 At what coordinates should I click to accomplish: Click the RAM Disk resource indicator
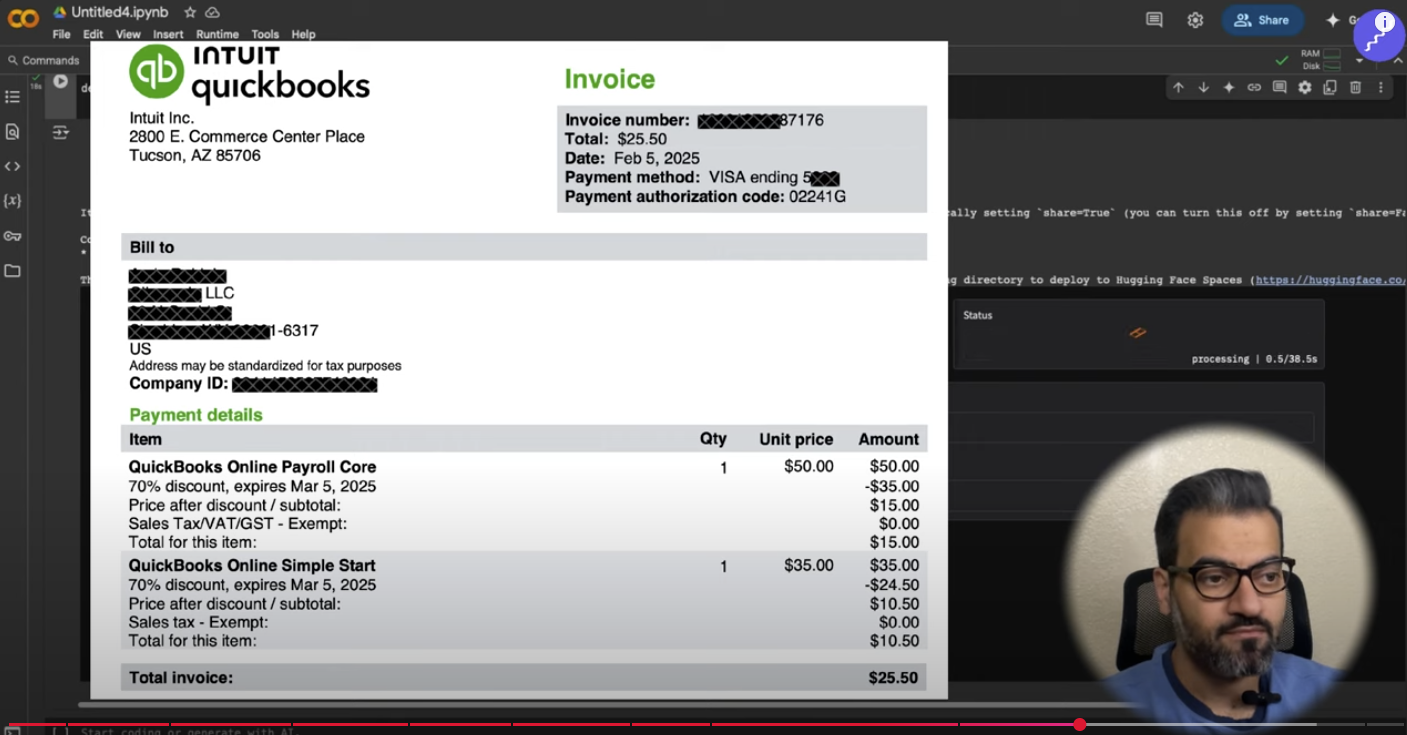click(x=1320, y=59)
